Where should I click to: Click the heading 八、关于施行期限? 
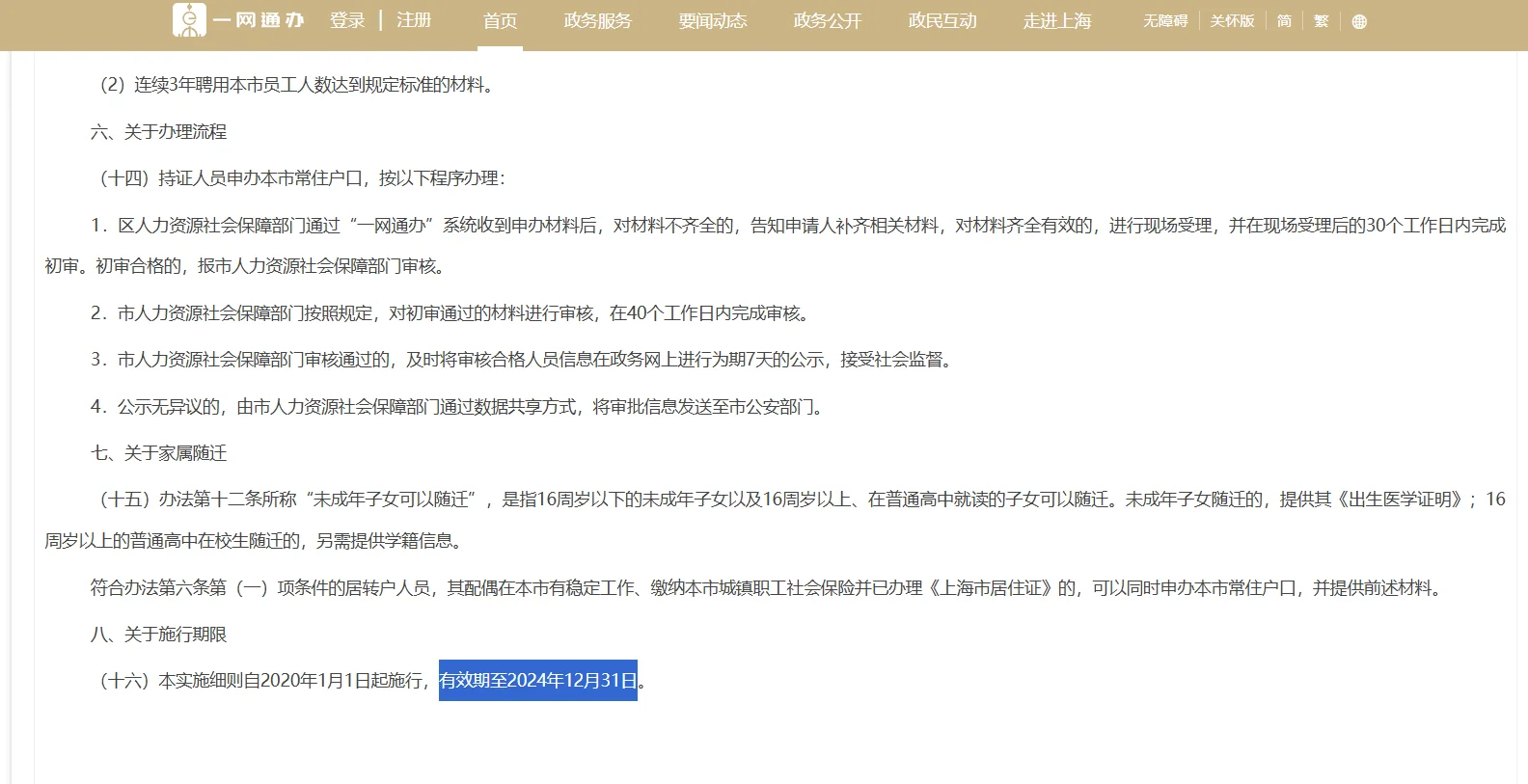(x=159, y=634)
